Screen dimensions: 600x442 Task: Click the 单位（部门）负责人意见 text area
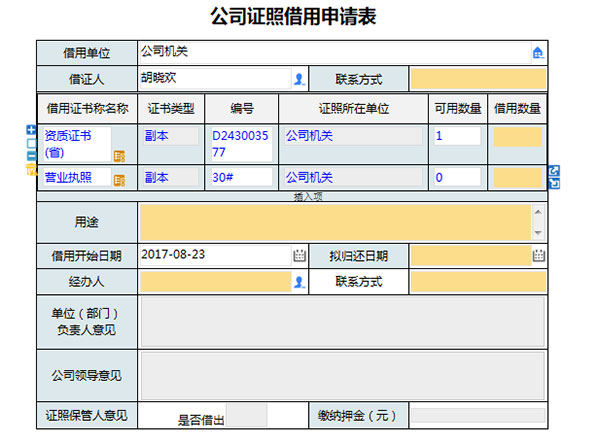tap(342, 322)
